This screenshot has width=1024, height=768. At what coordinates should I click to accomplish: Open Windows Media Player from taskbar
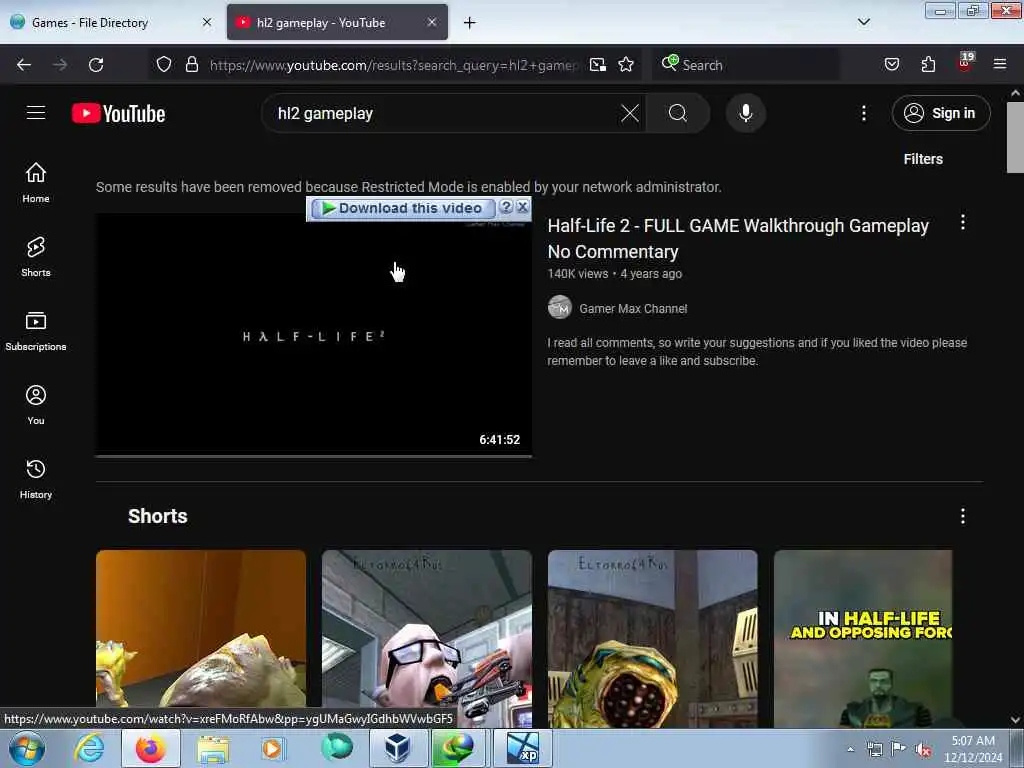tap(272, 748)
